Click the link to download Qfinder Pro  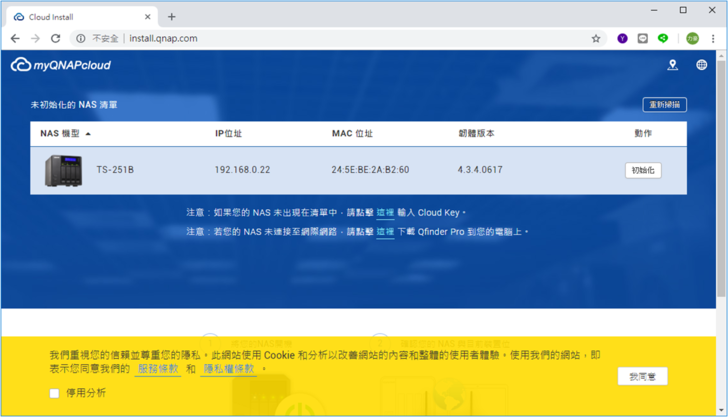(385, 232)
